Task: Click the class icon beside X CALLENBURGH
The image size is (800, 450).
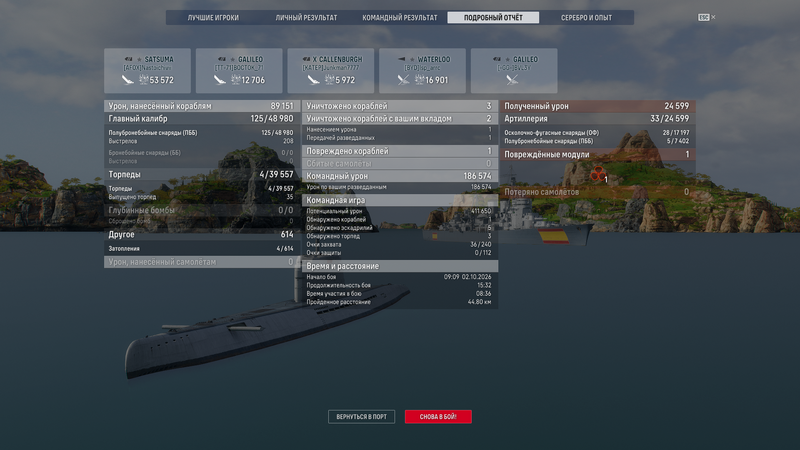Action: [x=306, y=59]
